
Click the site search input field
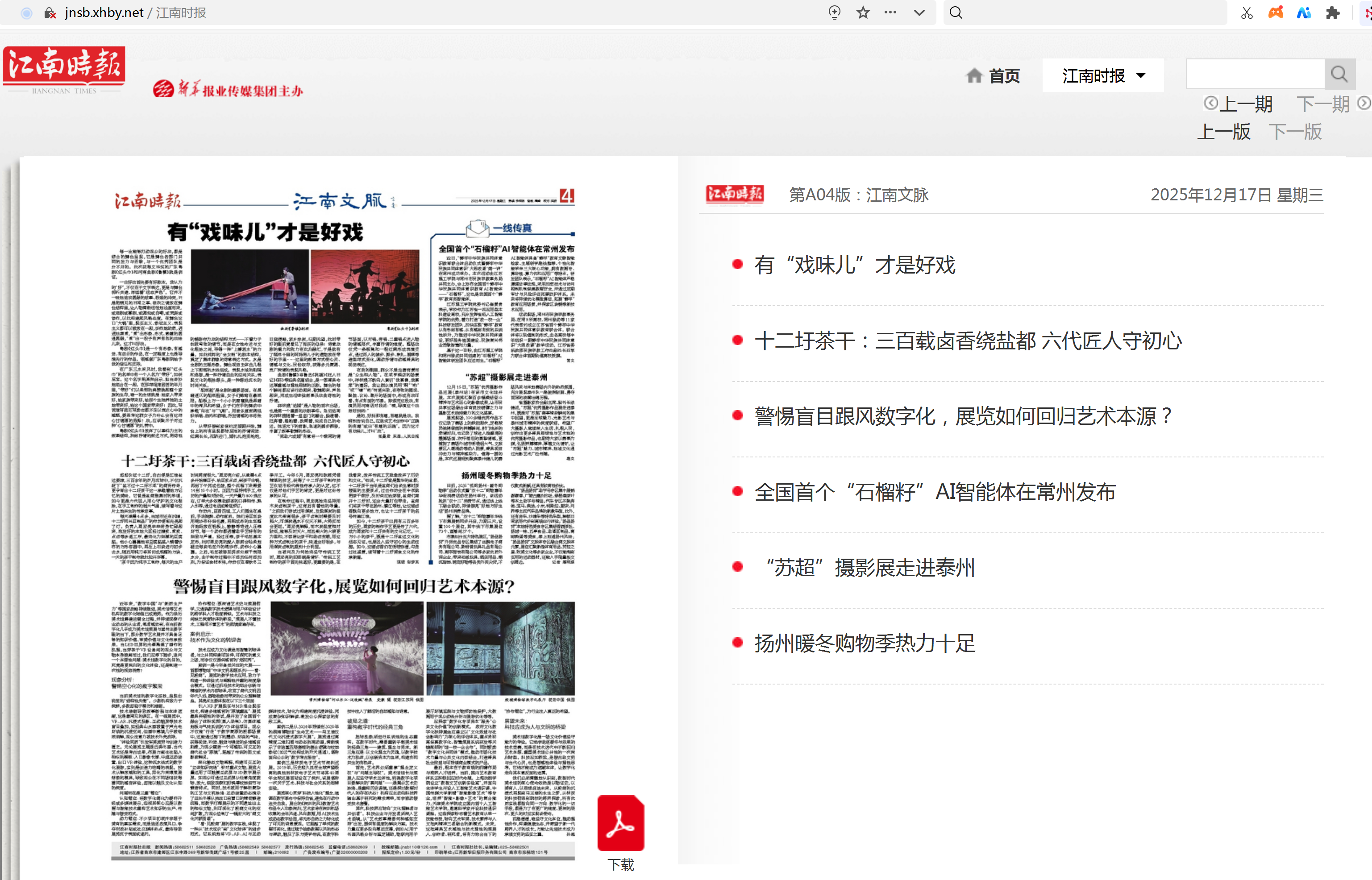point(1255,74)
